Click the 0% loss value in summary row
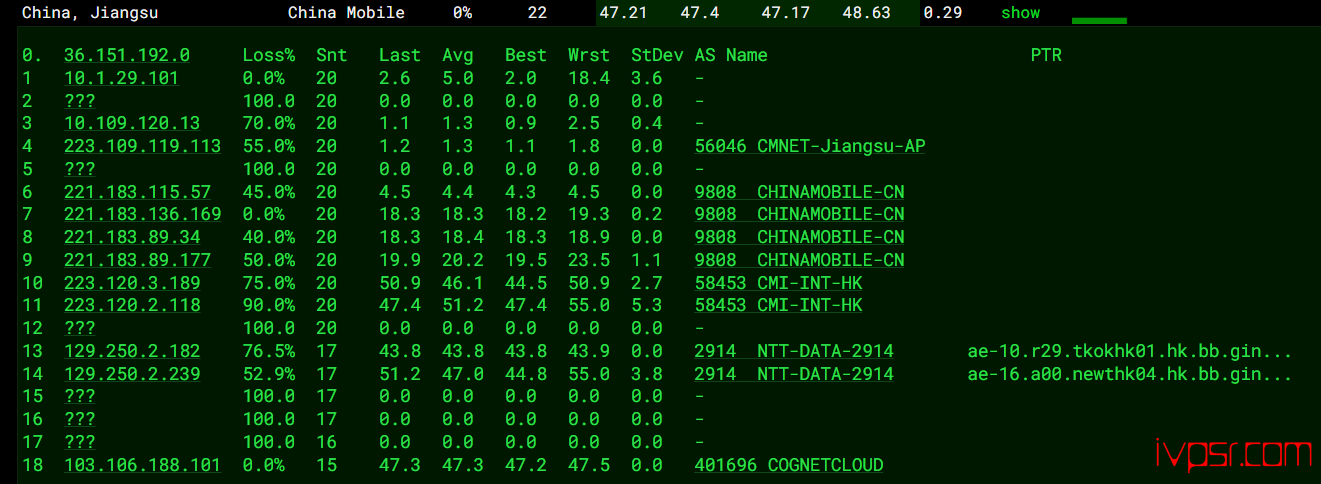 click(462, 13)
